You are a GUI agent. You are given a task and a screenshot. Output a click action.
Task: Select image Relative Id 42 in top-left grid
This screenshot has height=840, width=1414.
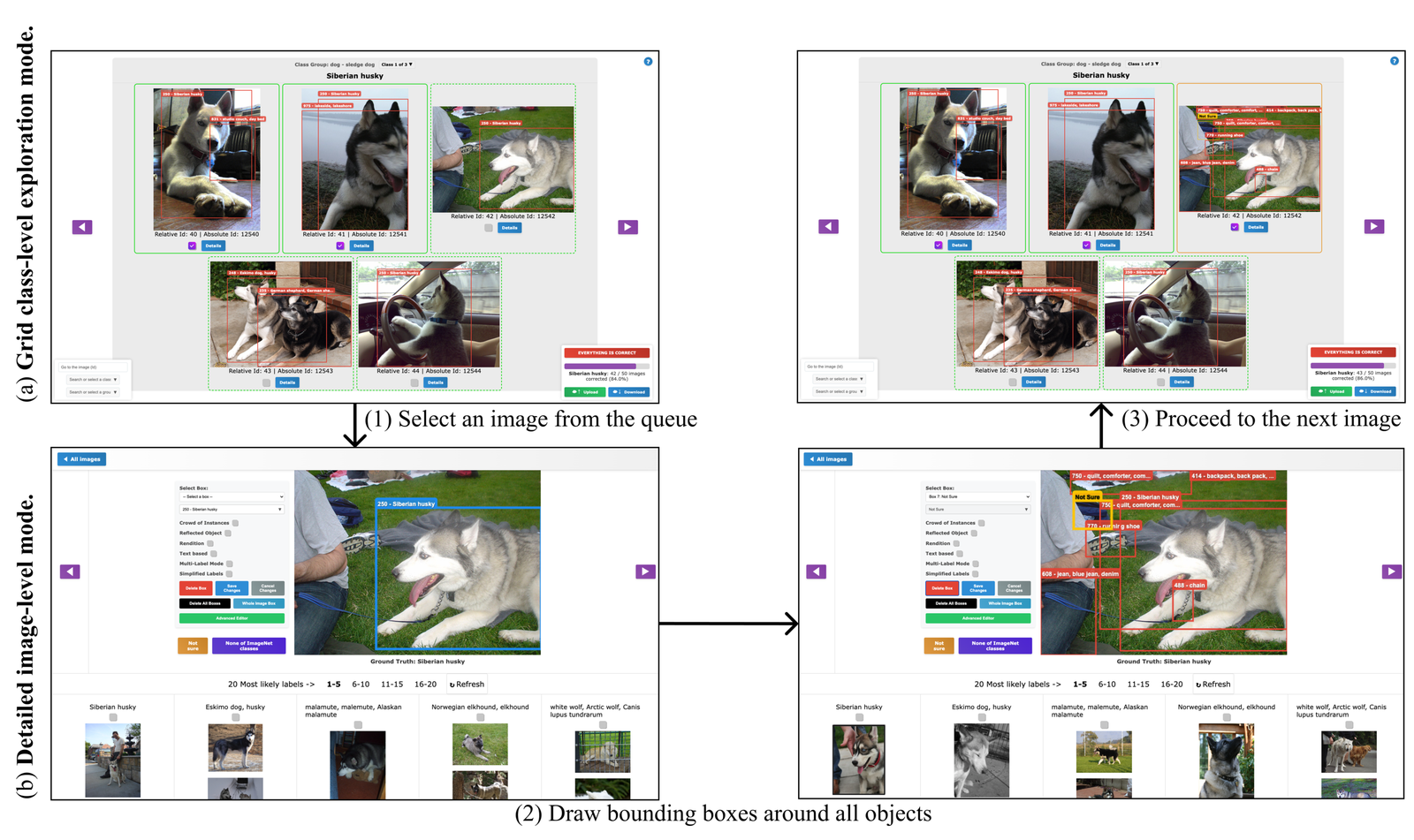point(503,159)
